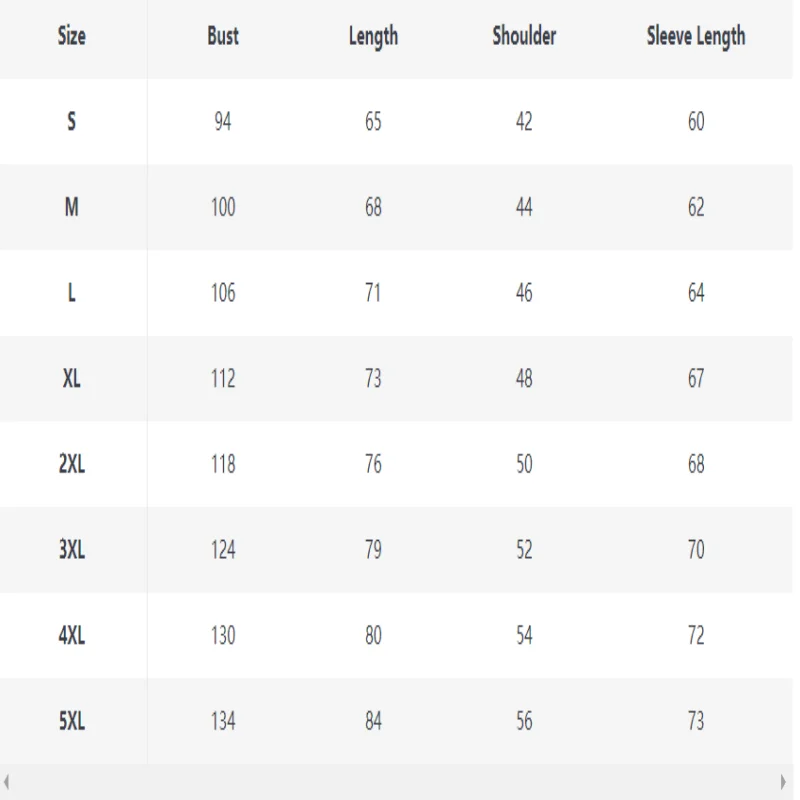800x800 pixels.
Task: Choose the 2XL size row label
Action: pyautogui.click(x=71, y=464)
